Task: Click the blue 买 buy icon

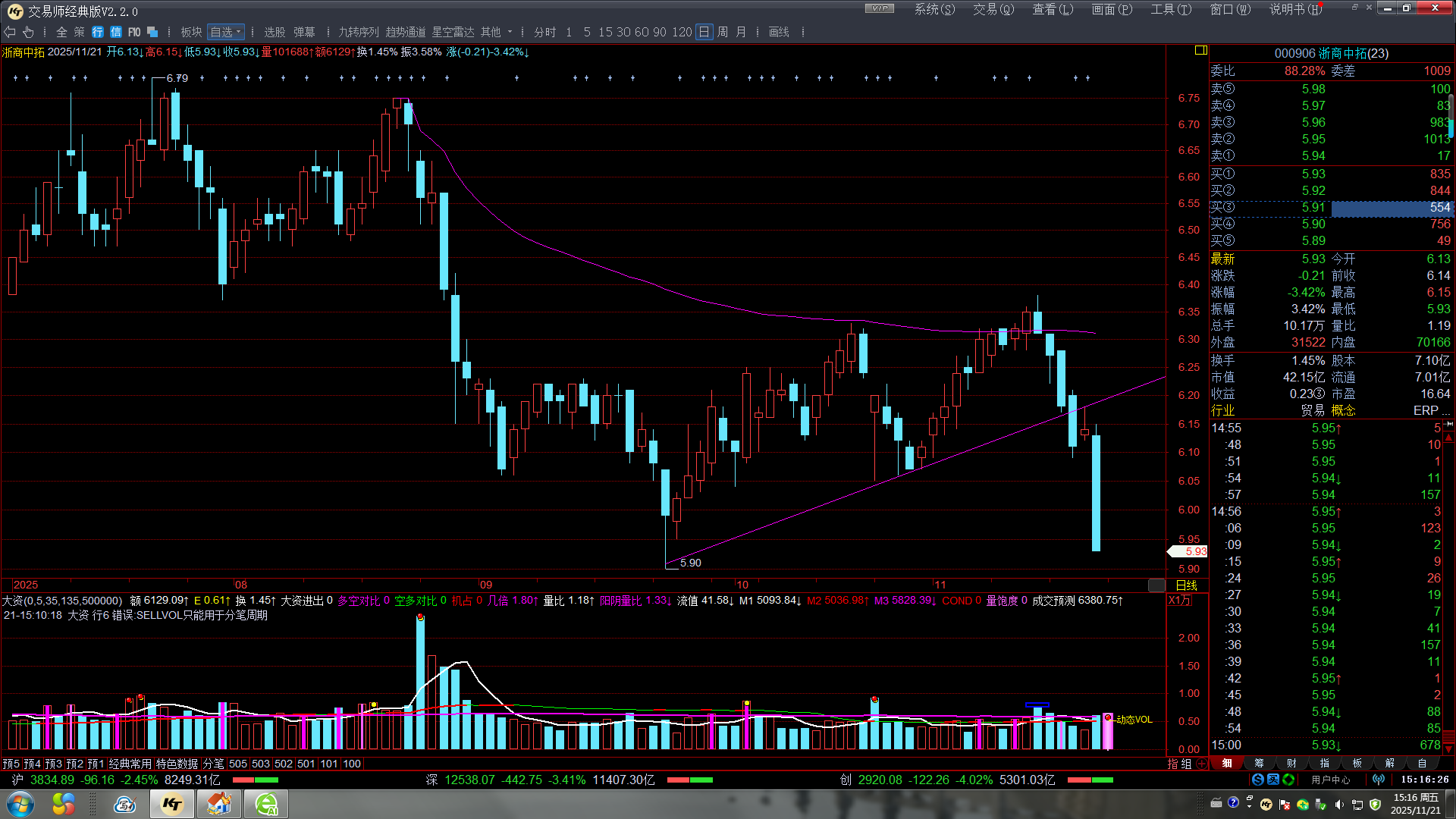Action: (x=1273, y=780)
